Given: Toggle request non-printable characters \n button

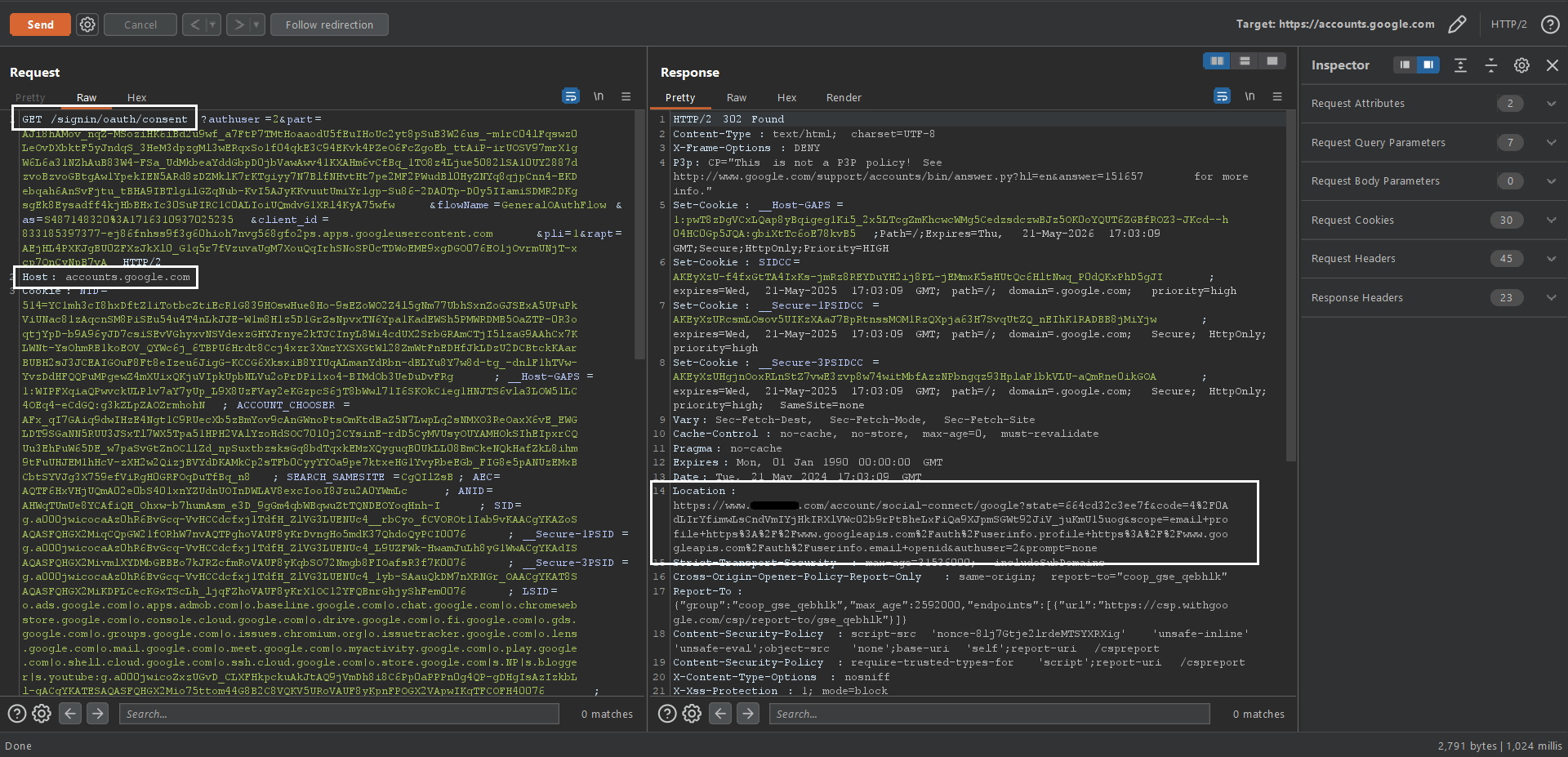Looking at the screenshot, I should coord(599,96).
